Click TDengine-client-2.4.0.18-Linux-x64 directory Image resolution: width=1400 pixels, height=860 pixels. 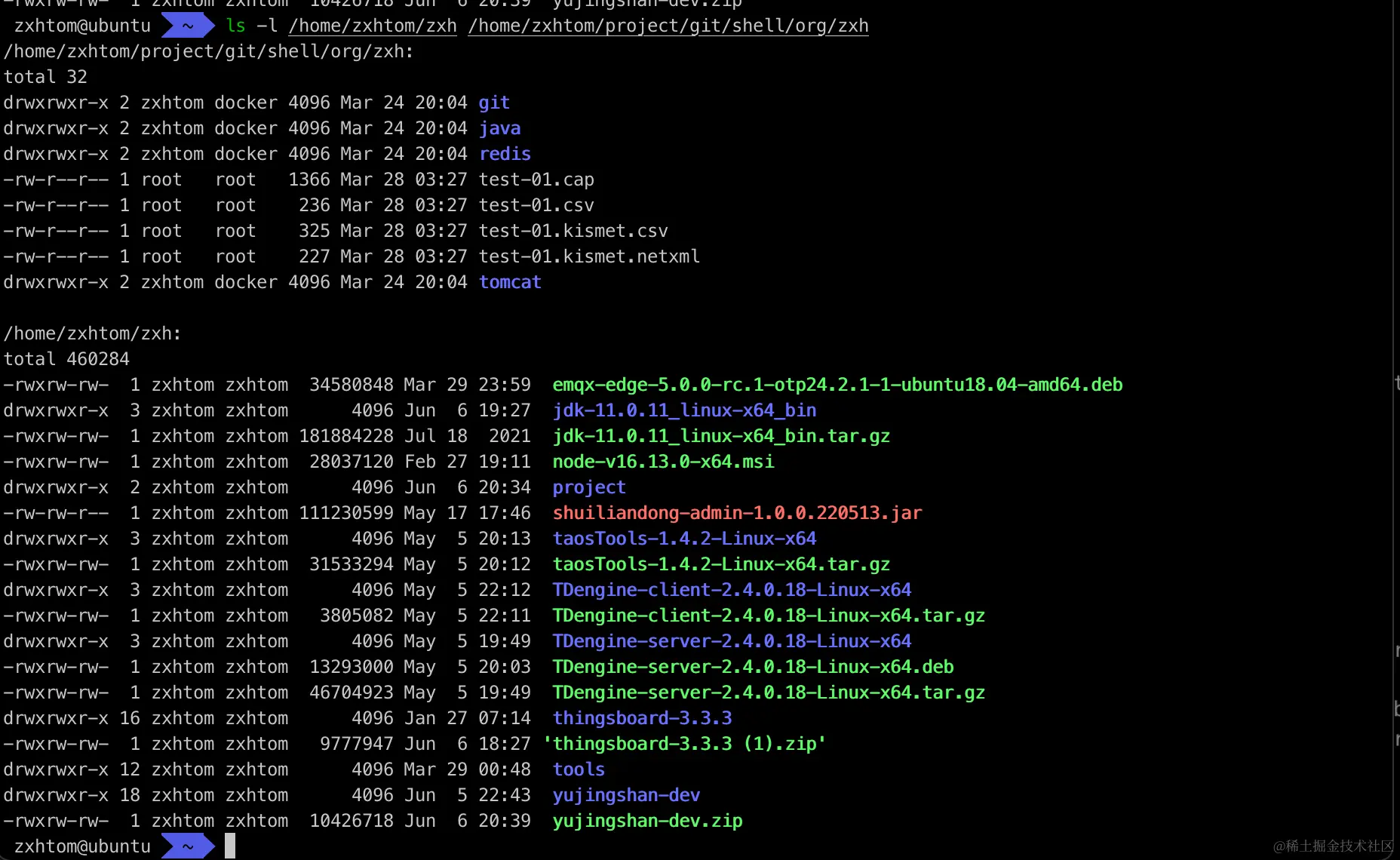tap(732, 590)
